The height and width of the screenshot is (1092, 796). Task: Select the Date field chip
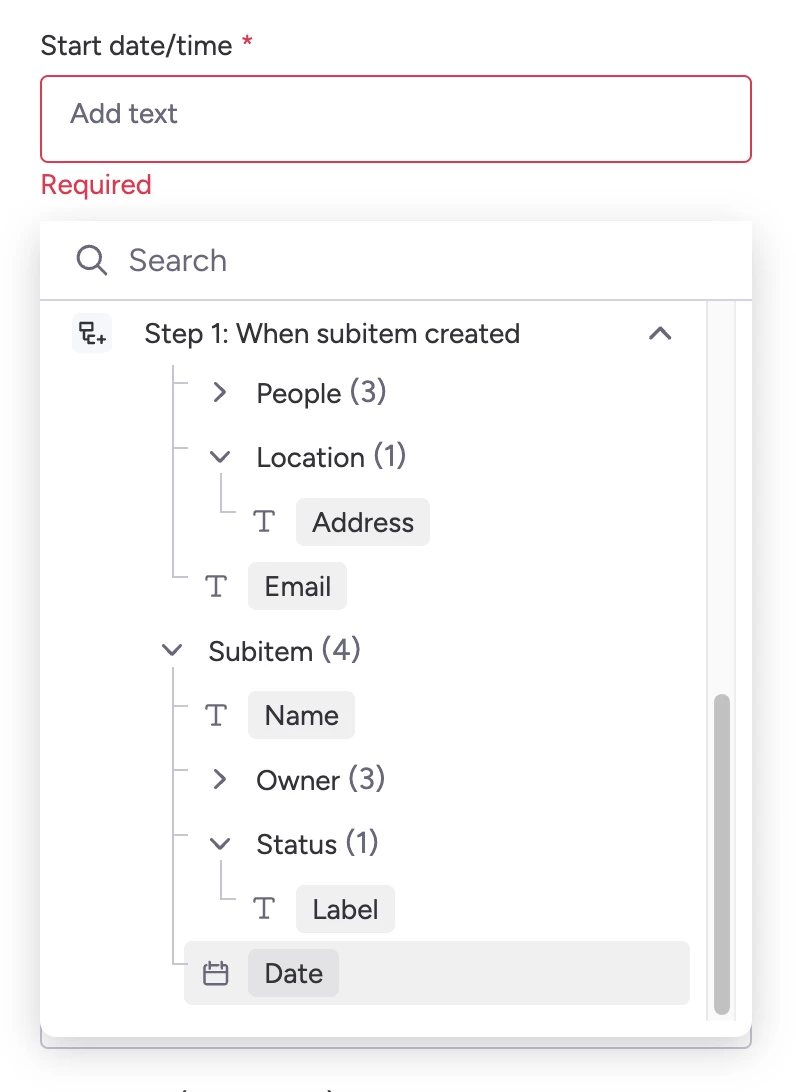click(293, 974)
